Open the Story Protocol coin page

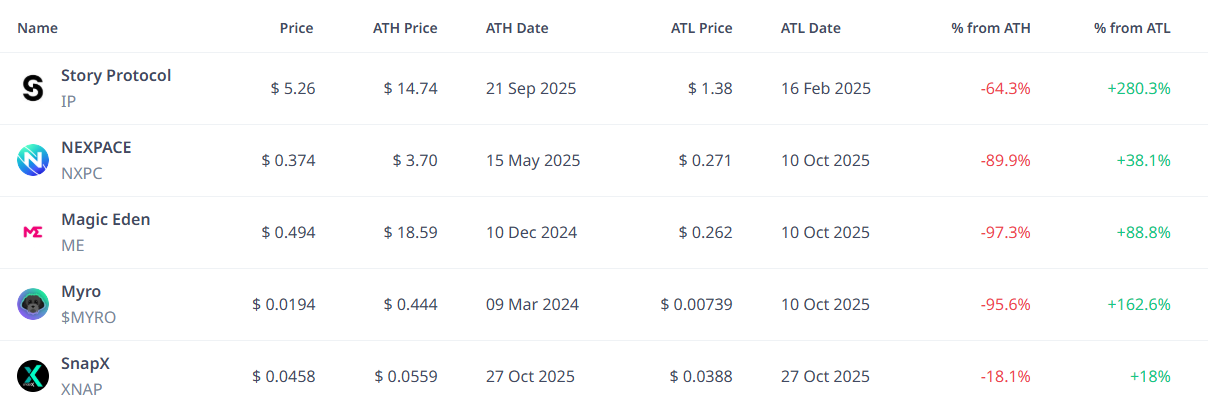pyautogui.click(x=116, y=76)
